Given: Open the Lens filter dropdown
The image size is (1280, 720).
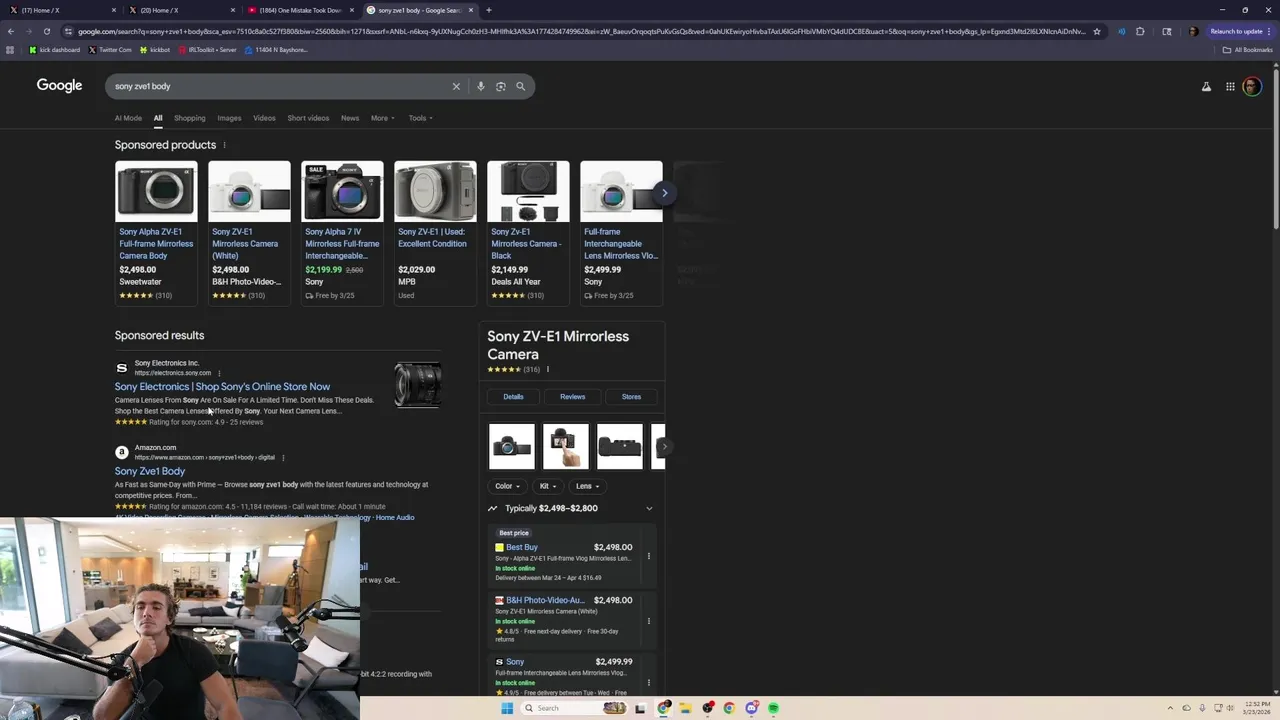Looking at the screenshot, I should click(x=587, y=486).
